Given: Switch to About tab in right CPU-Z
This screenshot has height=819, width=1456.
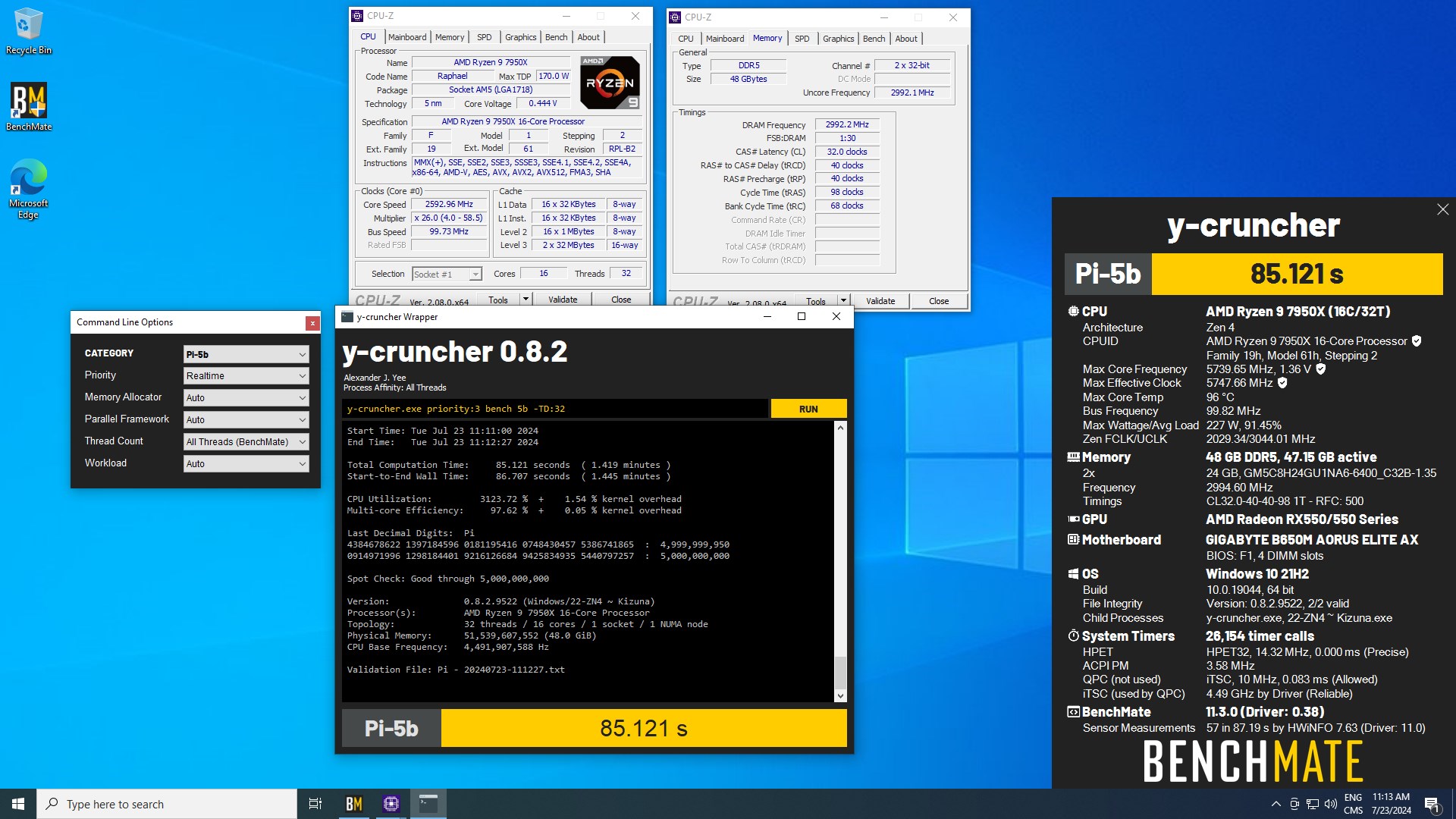Looking at the screenshot, I should (906, 39).
